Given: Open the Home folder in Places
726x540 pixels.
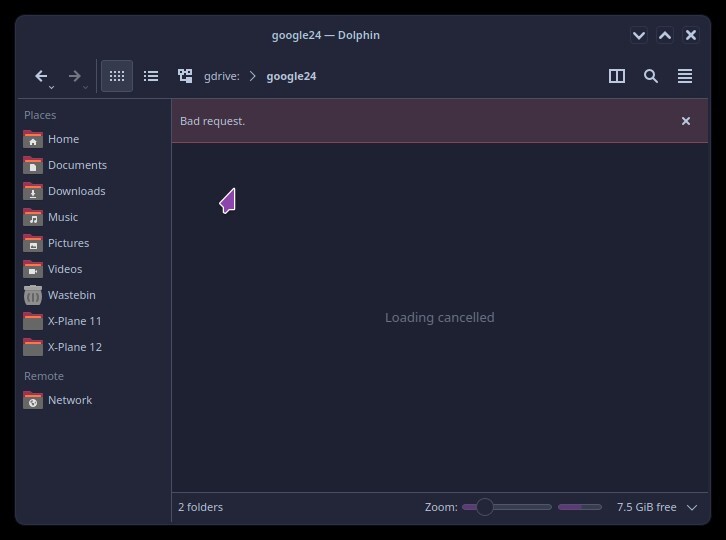Looking at the screenshot, I should (x=63, y=139).
